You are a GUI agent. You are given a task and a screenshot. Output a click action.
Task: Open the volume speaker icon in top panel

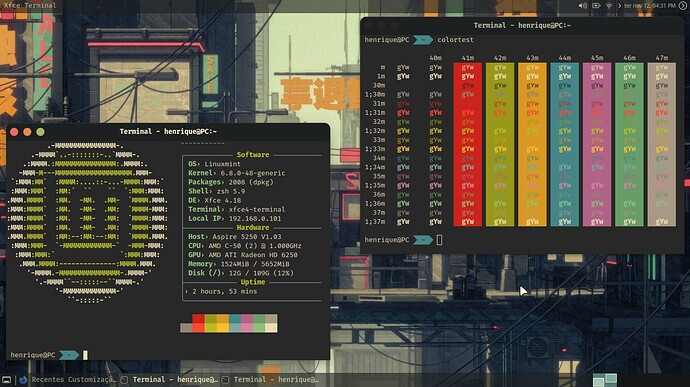coord(583,6)
